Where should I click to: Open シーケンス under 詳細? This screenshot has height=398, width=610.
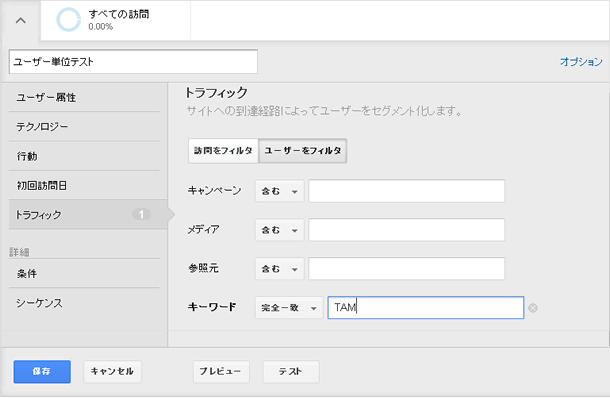coord(84,303)
